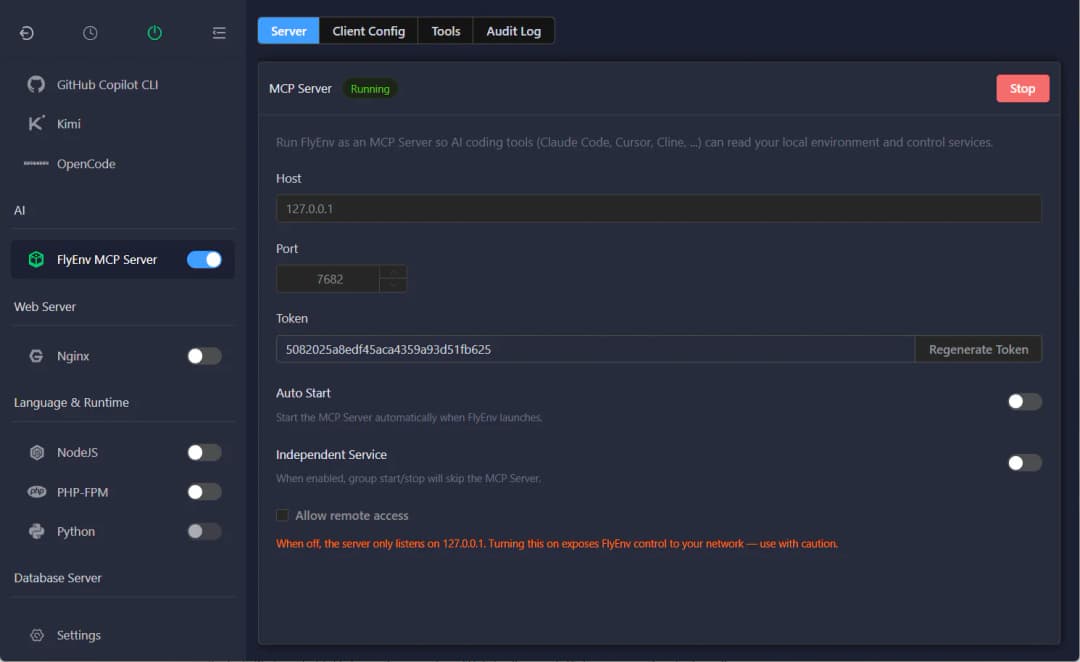Select the FlyEnv MCP Server label
Viewport: 1080px width, 662px height.
(107, 259)
